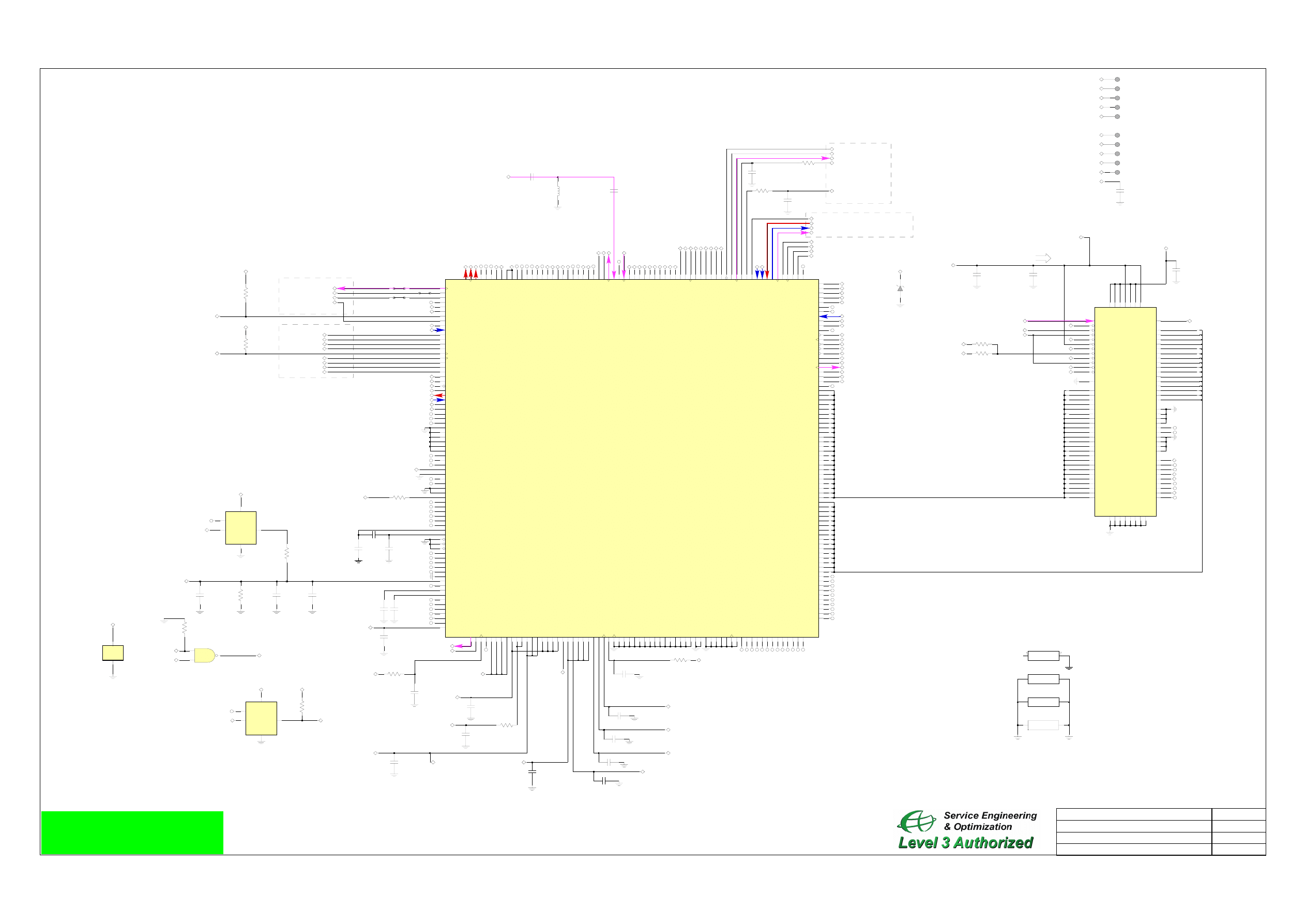The height and width of the screenshot is (924, 1306).
Task: Click the top gray test point at upper right
Action: tap(1117, 80)
